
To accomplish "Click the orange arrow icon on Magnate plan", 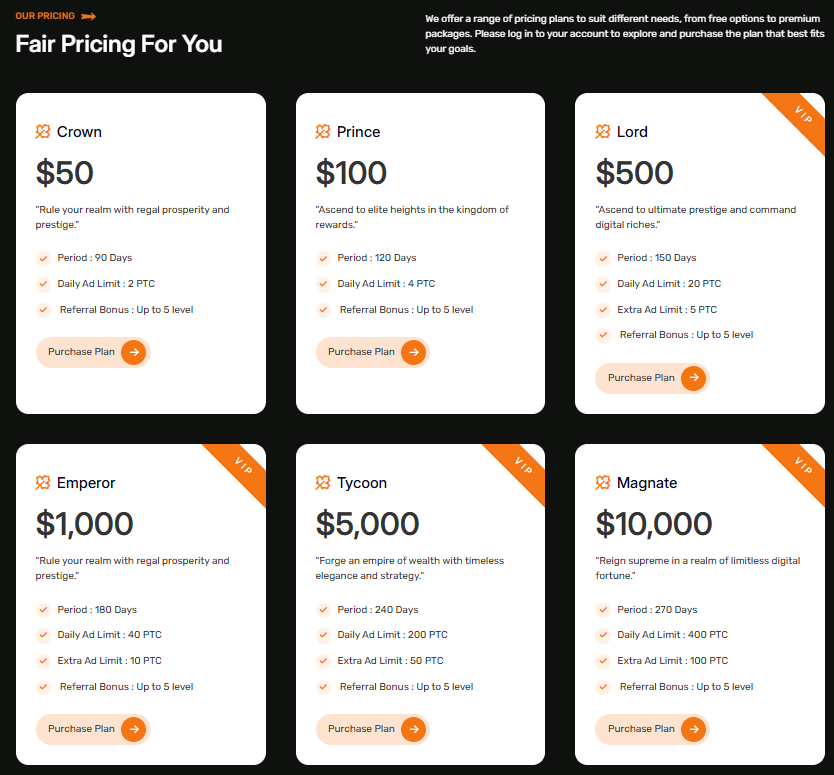I will point(694,729).
